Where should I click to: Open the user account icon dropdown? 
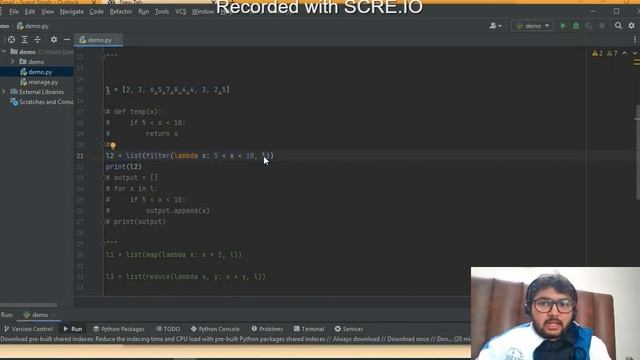[495, 26]
